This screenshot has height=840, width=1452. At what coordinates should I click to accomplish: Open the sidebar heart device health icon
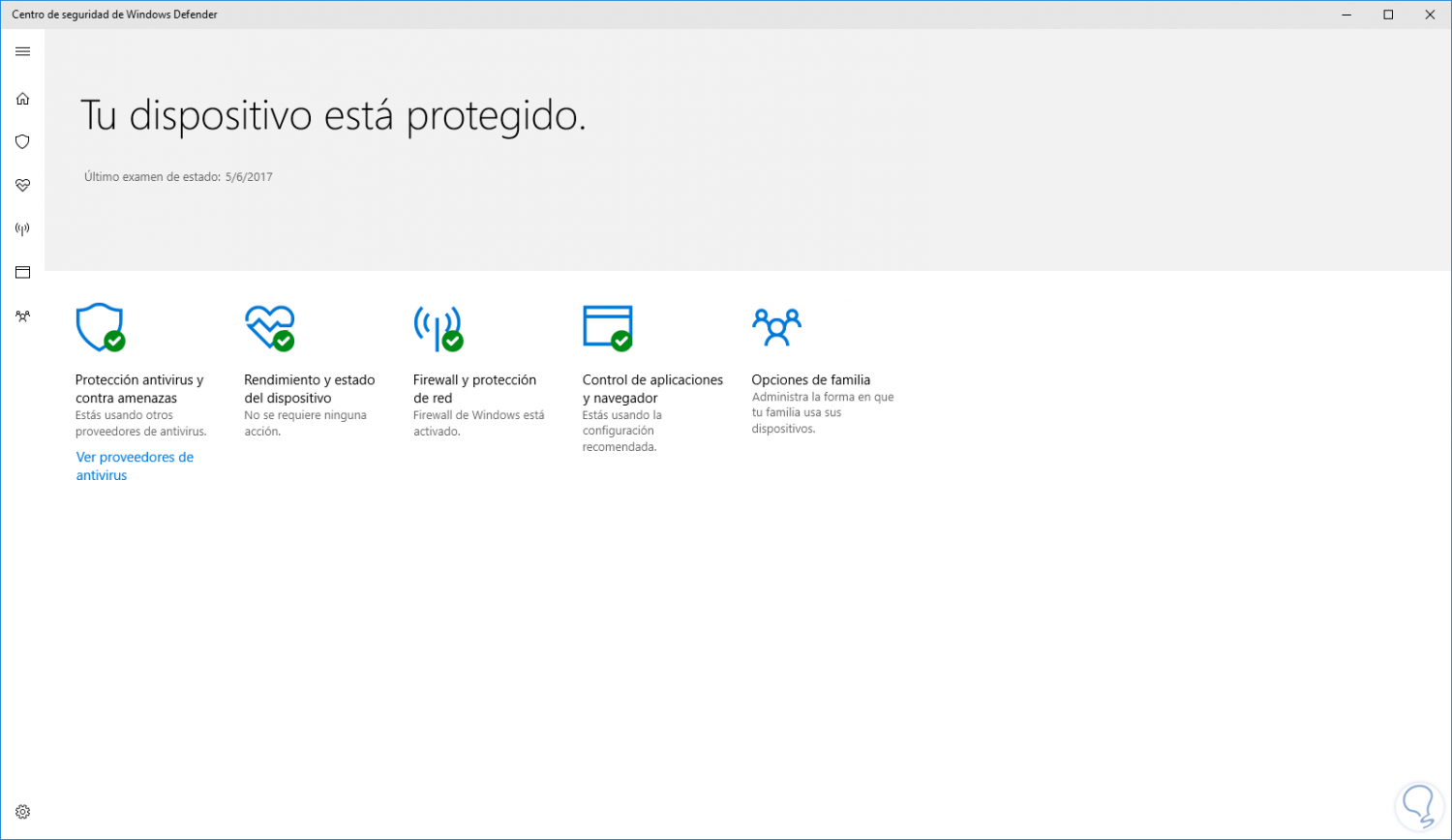[23, 185]
